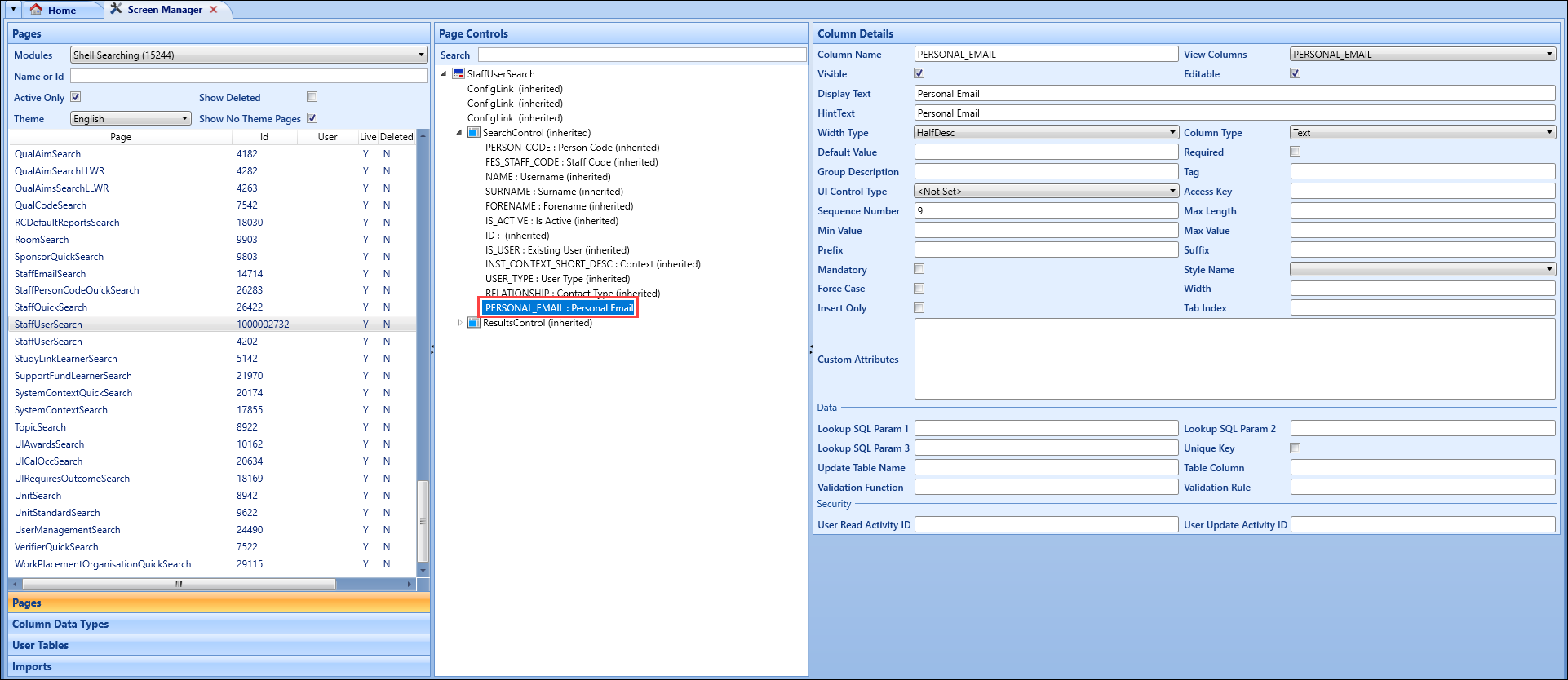
Task: Select the UserManagementSearch page row
Action: (212, 530)
